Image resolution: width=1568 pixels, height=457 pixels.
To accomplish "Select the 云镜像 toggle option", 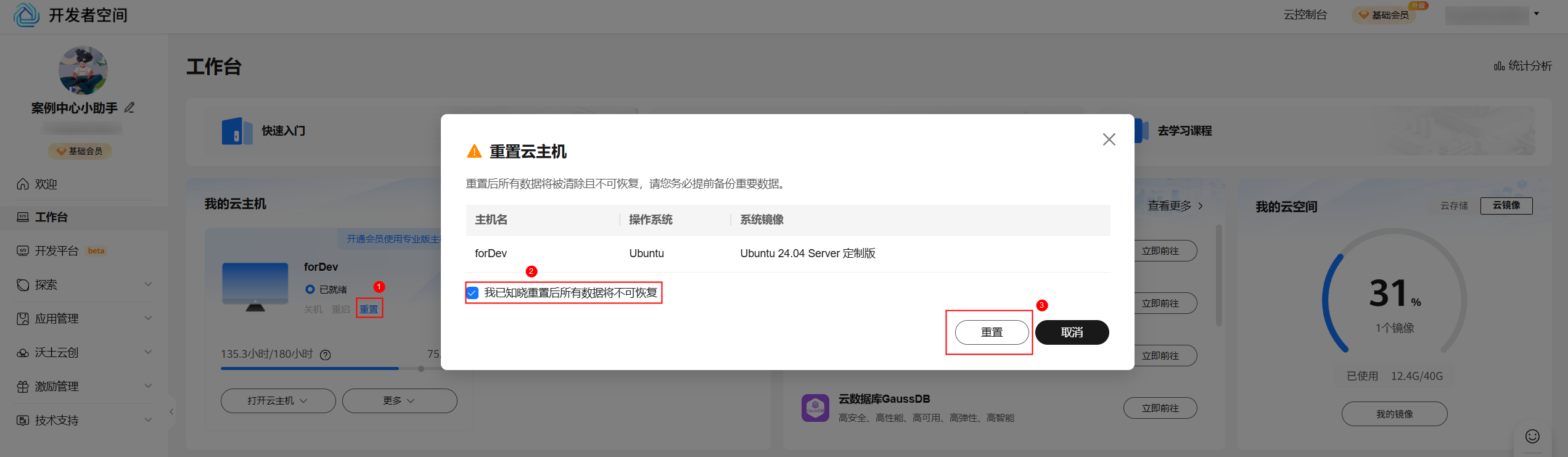I will click(x=1506, y=205).
